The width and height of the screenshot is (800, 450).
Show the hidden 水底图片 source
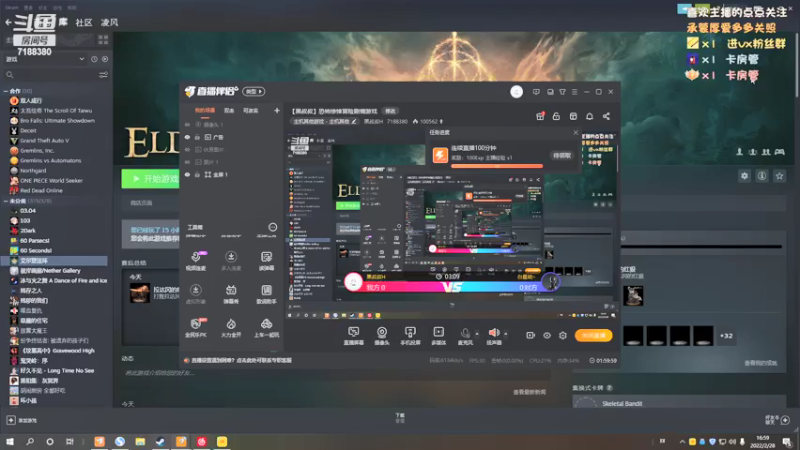pyautogui.click(x=187, y=149)
